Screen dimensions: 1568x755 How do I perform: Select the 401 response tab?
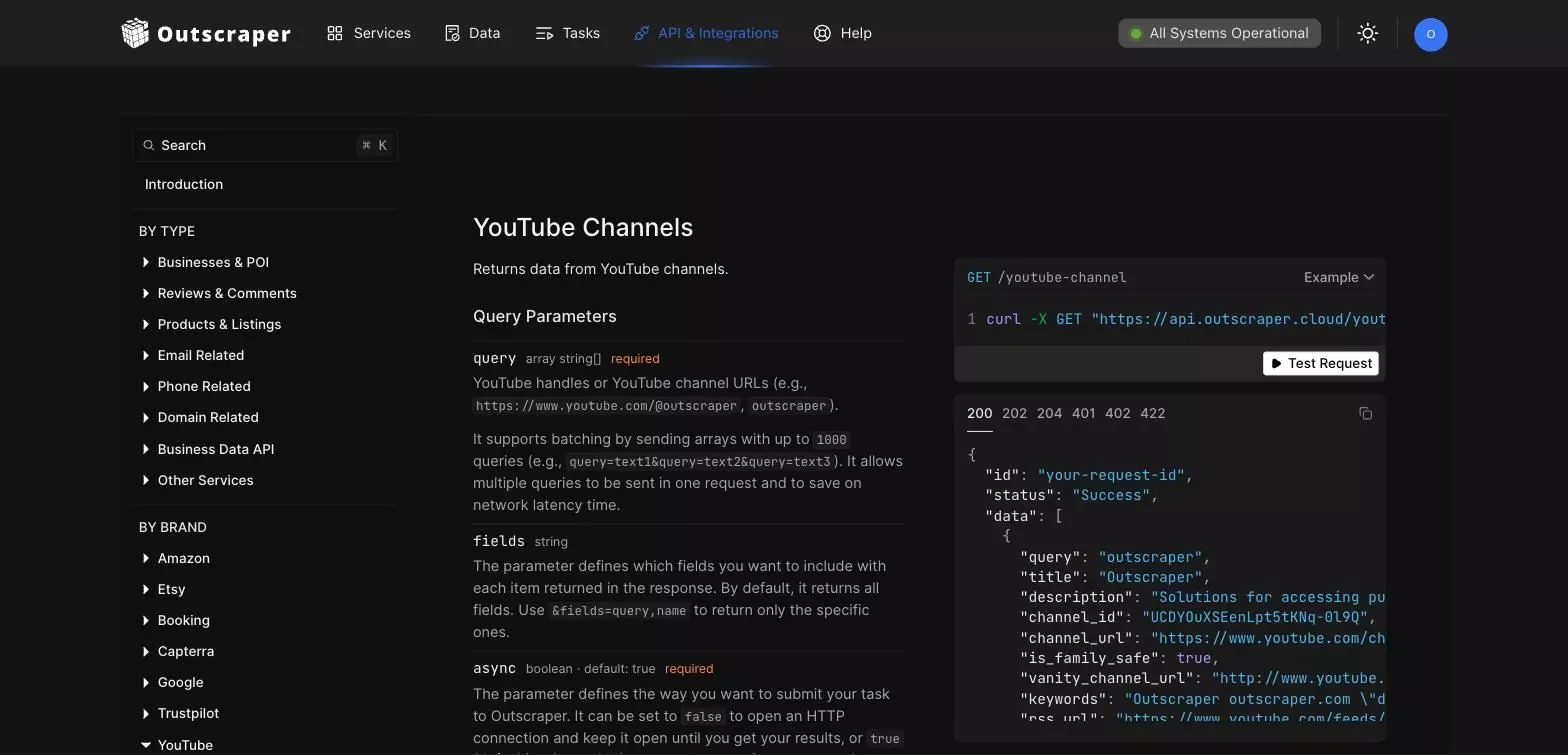(x=1083, y=413)
